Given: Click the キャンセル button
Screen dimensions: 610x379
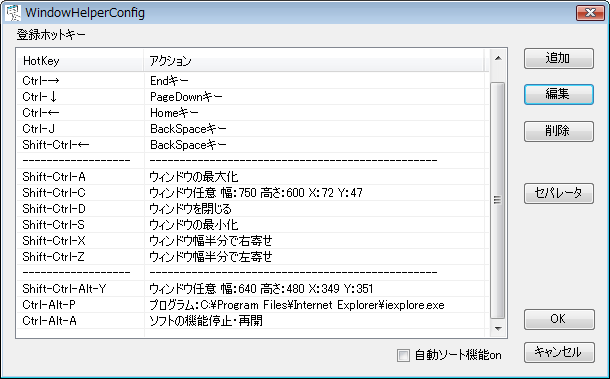Looking at the screenshot, I should tap(559, 353).
